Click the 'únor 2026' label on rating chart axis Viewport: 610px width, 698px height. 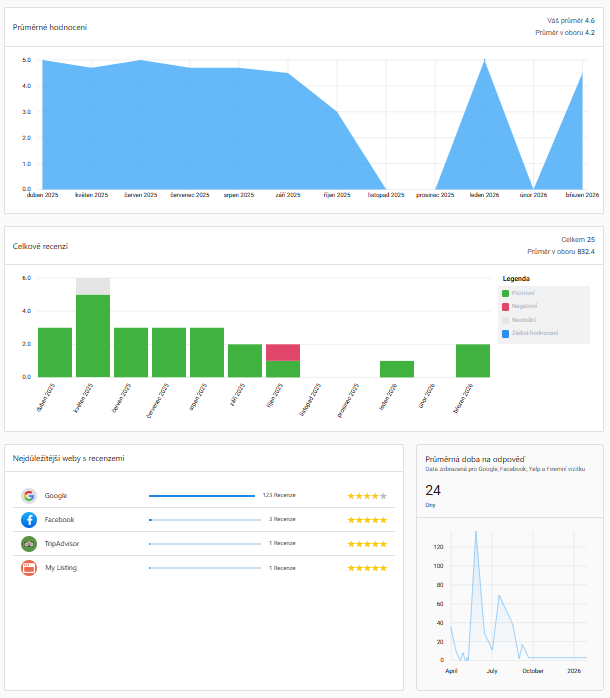tap(533, 195)
